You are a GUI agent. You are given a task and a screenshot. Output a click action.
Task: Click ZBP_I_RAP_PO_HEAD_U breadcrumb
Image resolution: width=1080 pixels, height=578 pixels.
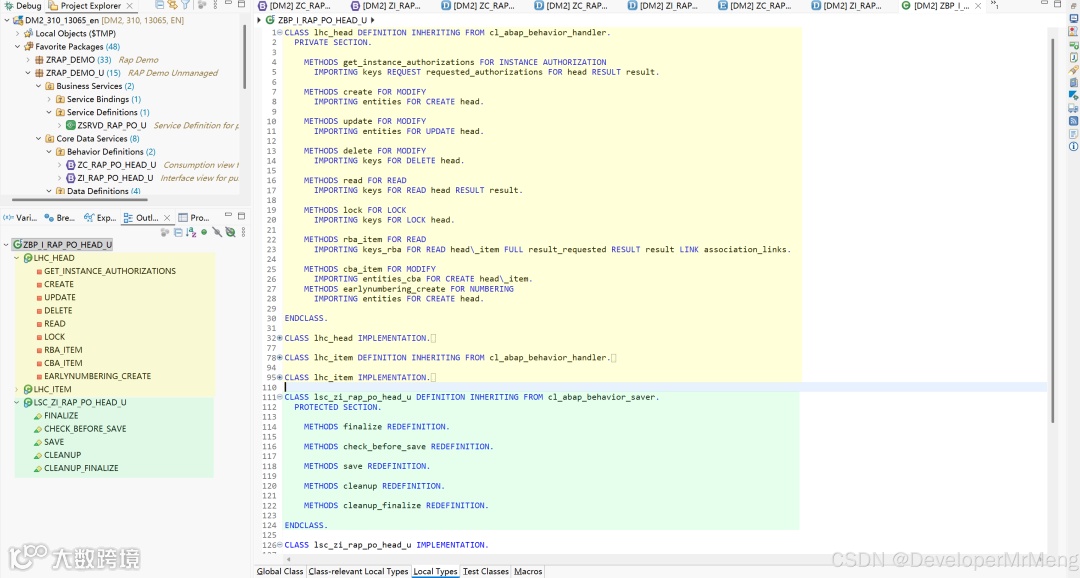[x=322, y=20]
